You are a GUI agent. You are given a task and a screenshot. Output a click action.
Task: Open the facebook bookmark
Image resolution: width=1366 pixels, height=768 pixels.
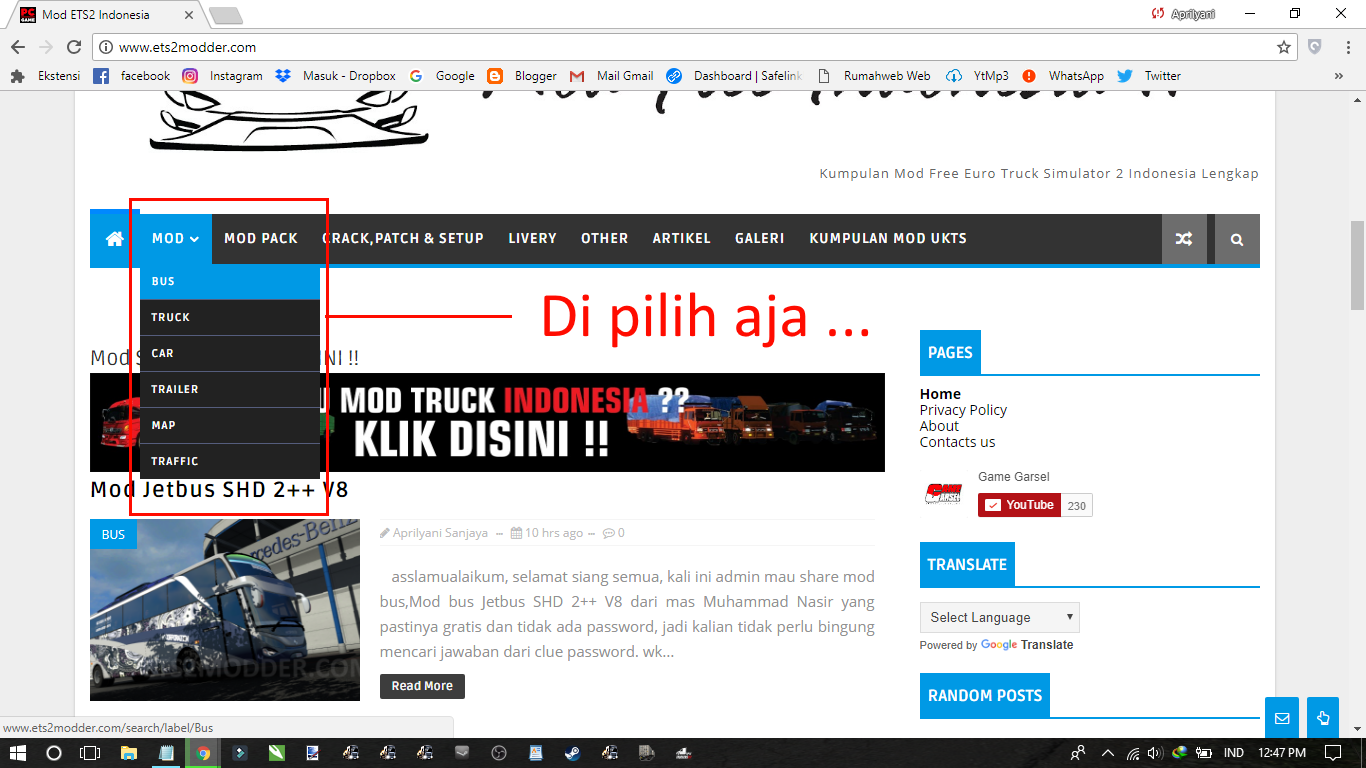[x=131, y=76]
